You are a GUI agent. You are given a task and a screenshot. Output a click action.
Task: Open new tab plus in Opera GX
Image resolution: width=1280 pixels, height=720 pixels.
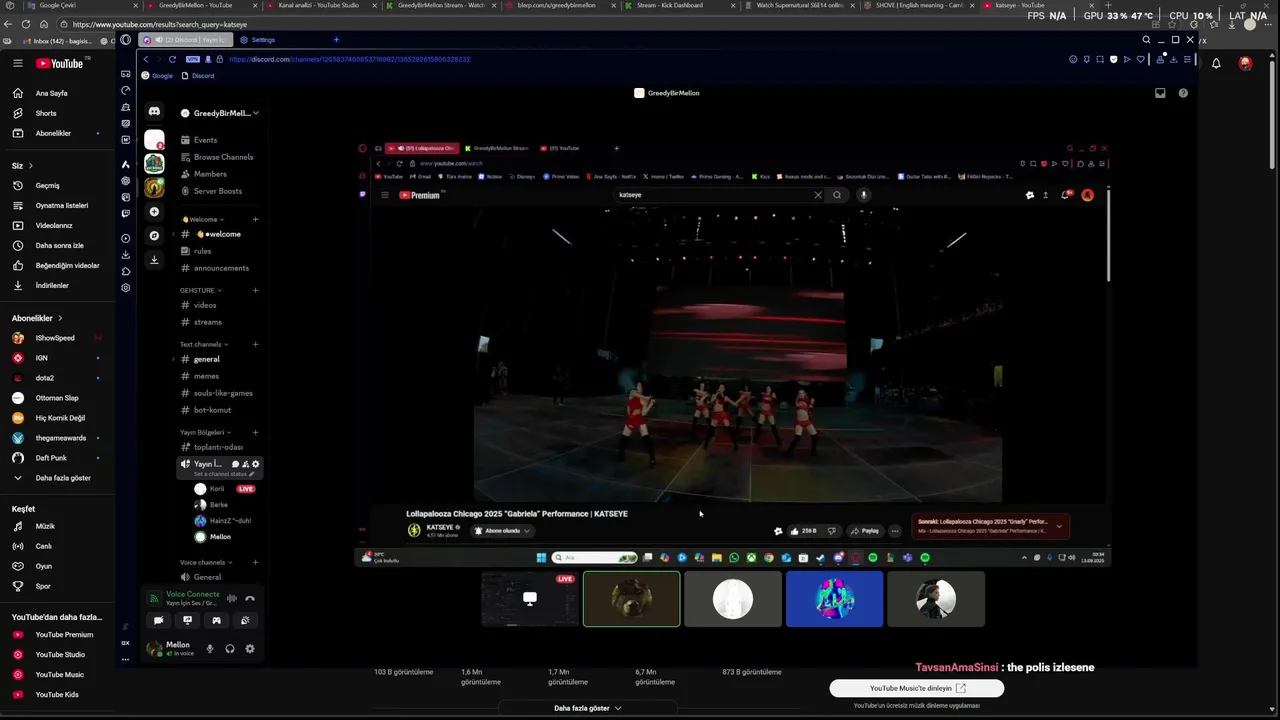click(336, 40)
